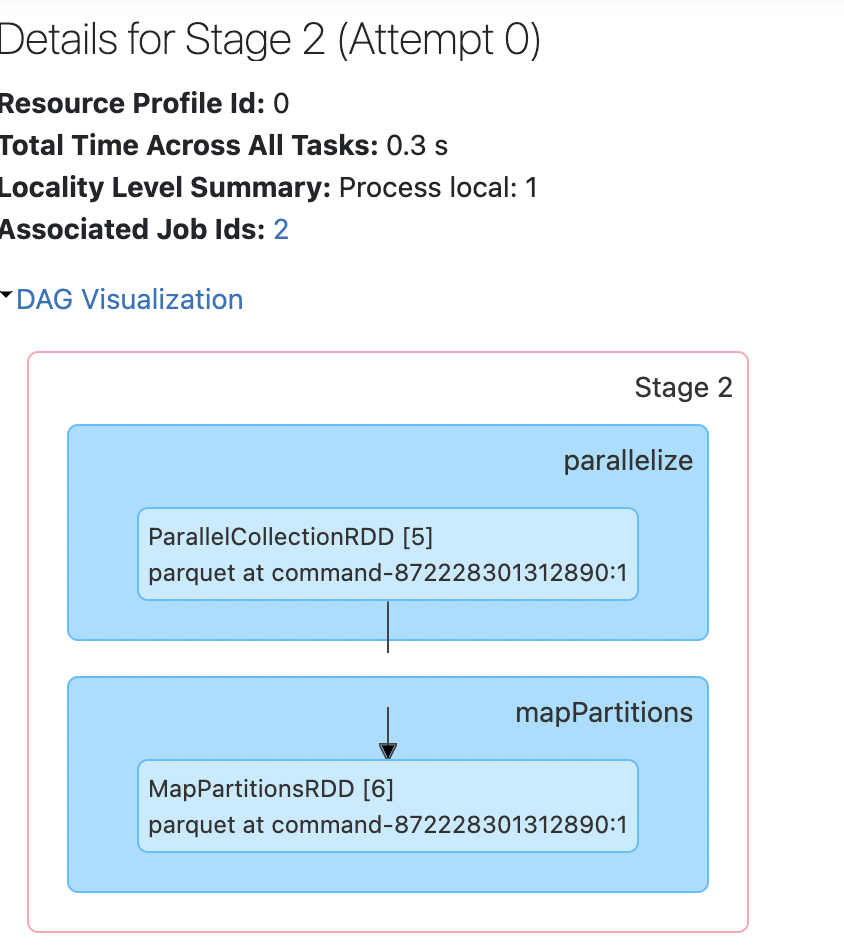Collapse the DAG Visualization disclosure triangle
844x950 pixels.
[x=7, y=296]
